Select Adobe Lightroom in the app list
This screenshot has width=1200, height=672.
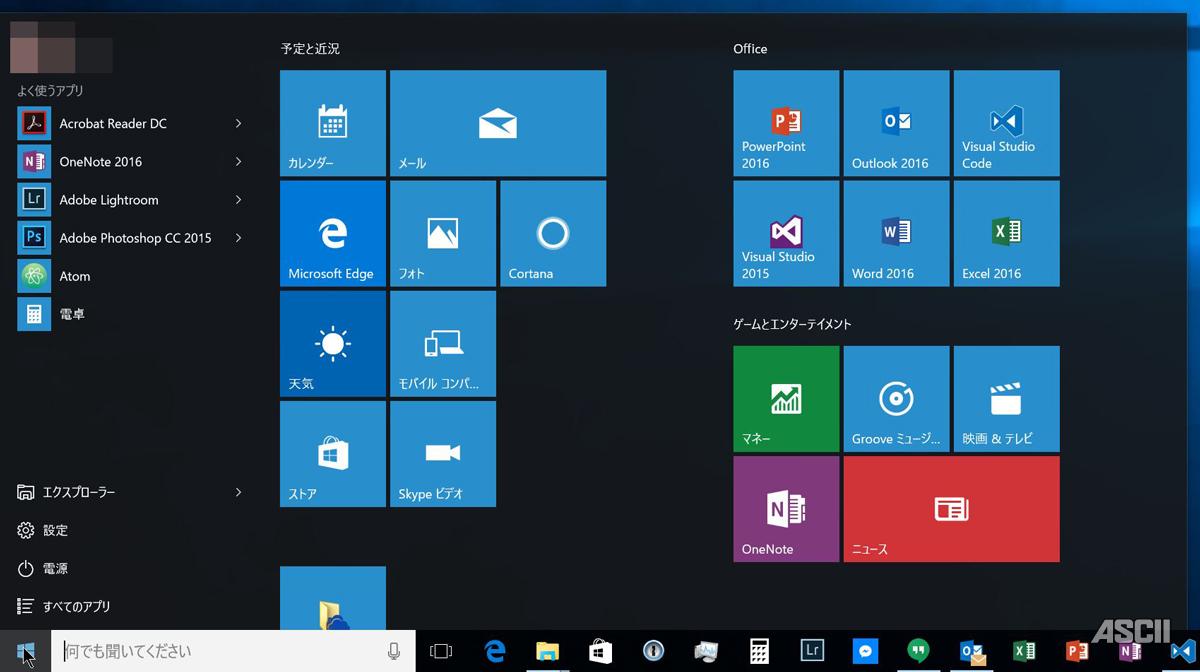pyautogui.click(x=108, y=200)
